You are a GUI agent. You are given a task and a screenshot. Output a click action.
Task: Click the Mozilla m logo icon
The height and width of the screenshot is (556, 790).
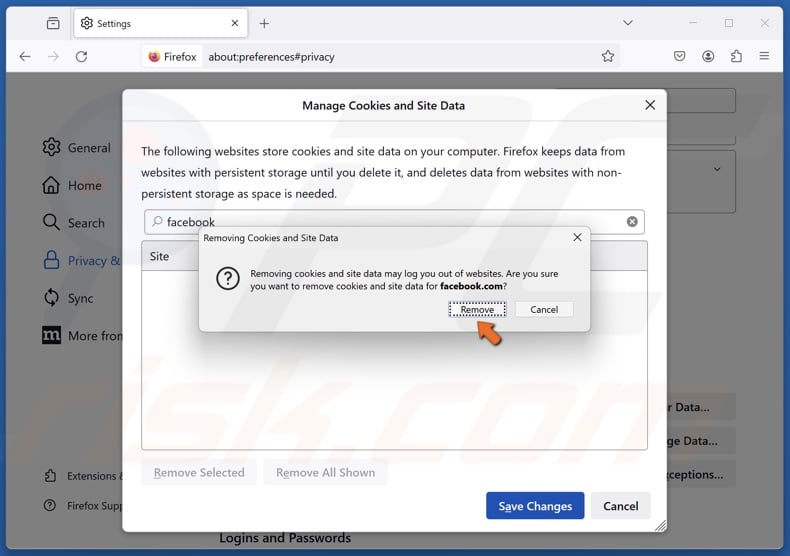(51, 335)
